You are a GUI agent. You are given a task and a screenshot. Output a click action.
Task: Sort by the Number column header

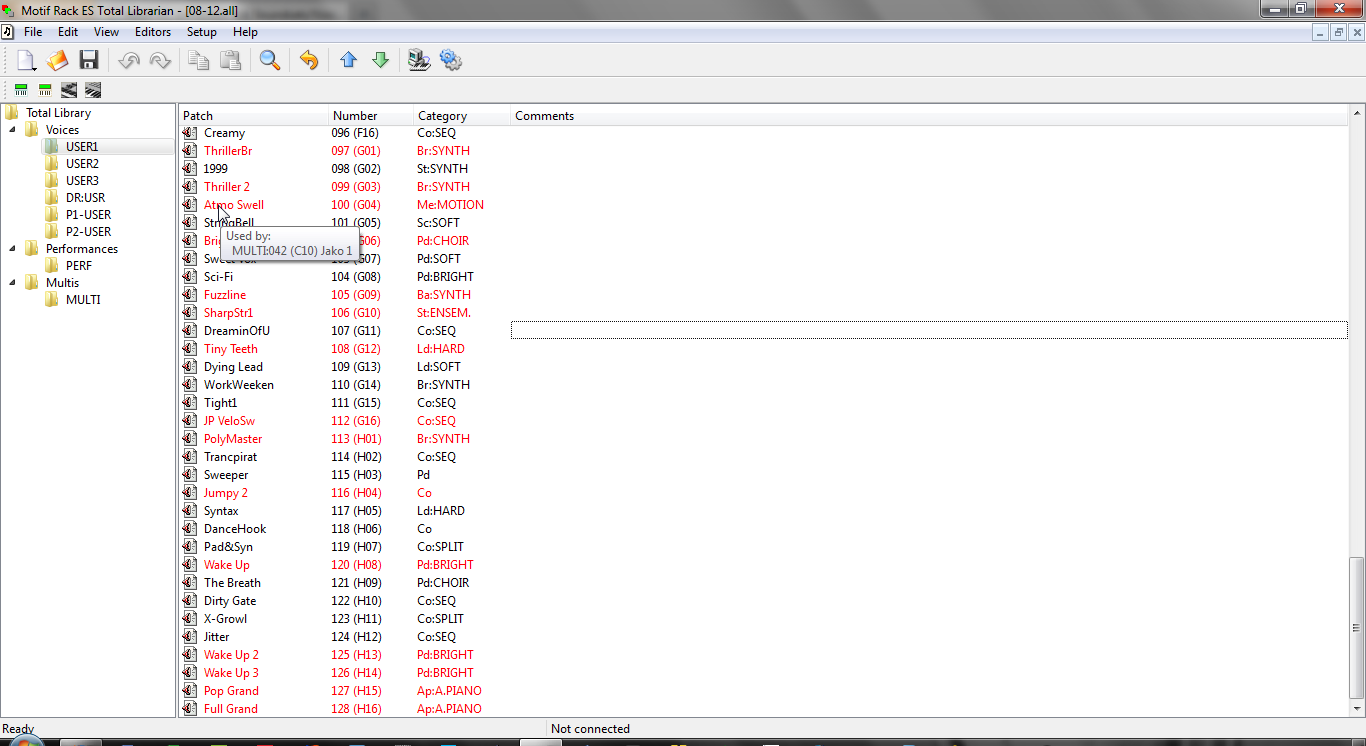pyautogui.click(x=371, y=116)
